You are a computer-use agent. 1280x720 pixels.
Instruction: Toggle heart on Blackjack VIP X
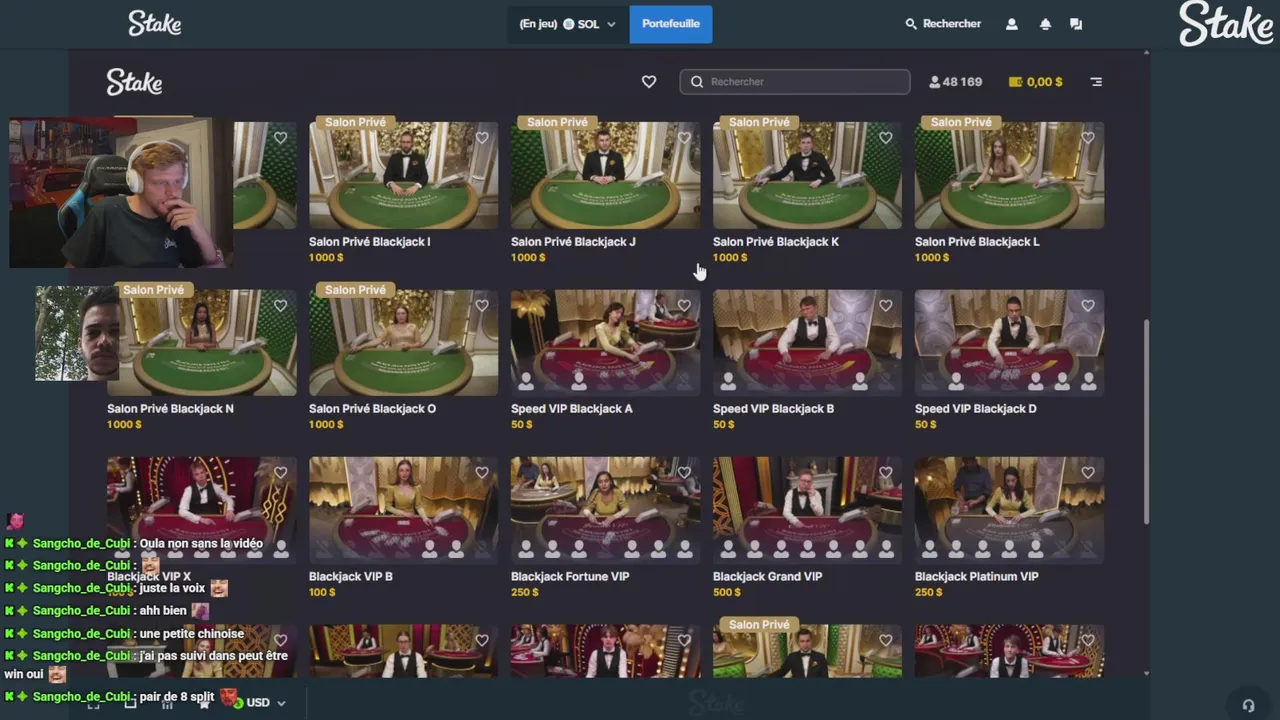pyautogui.click(x=280, y=473)
